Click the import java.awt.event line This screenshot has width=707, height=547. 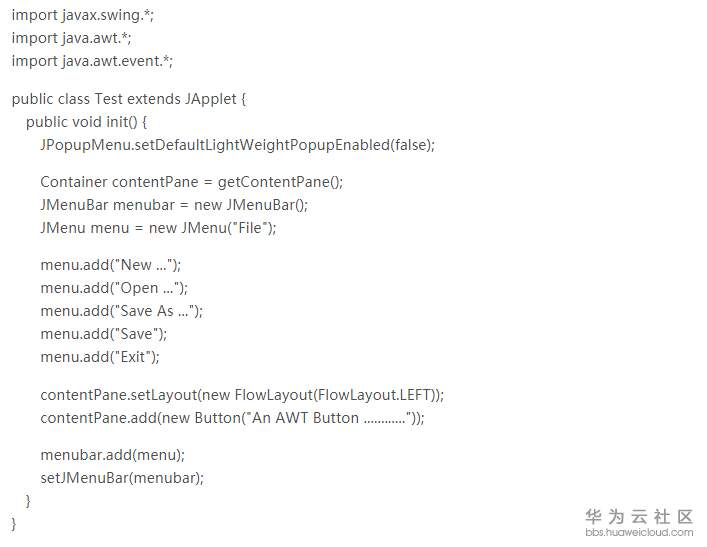[92, 61]
